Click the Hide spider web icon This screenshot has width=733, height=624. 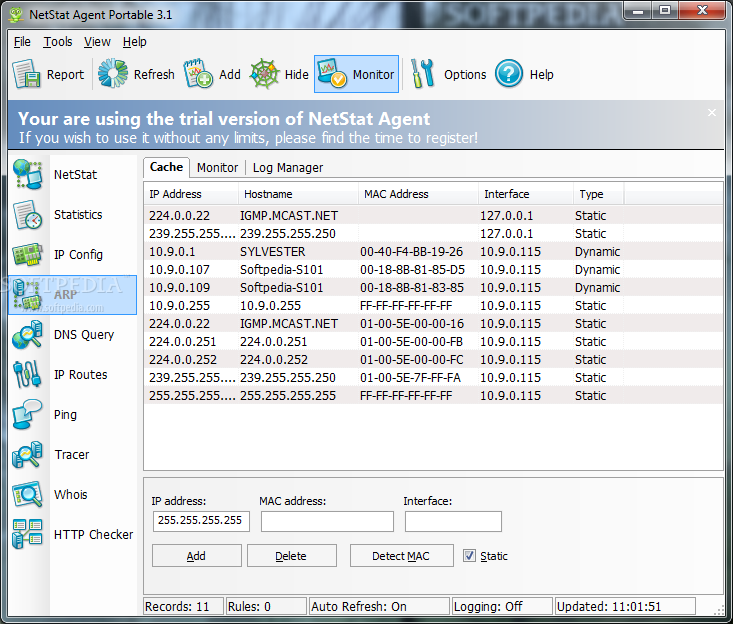[265, 73]
